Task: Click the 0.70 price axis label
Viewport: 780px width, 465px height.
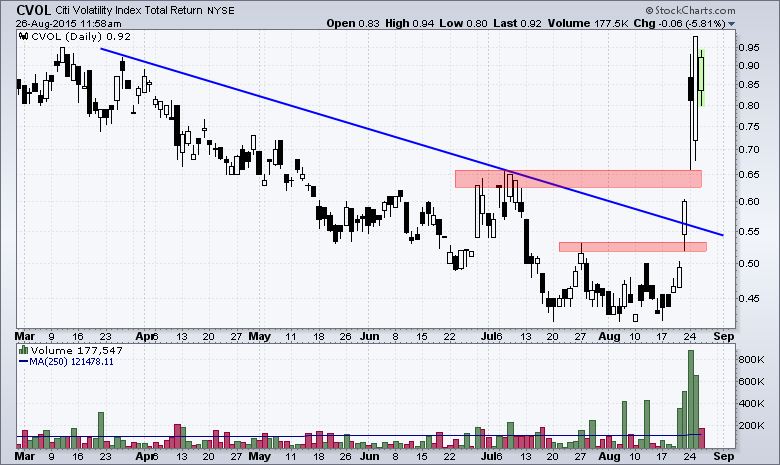Action: point(749,150)
